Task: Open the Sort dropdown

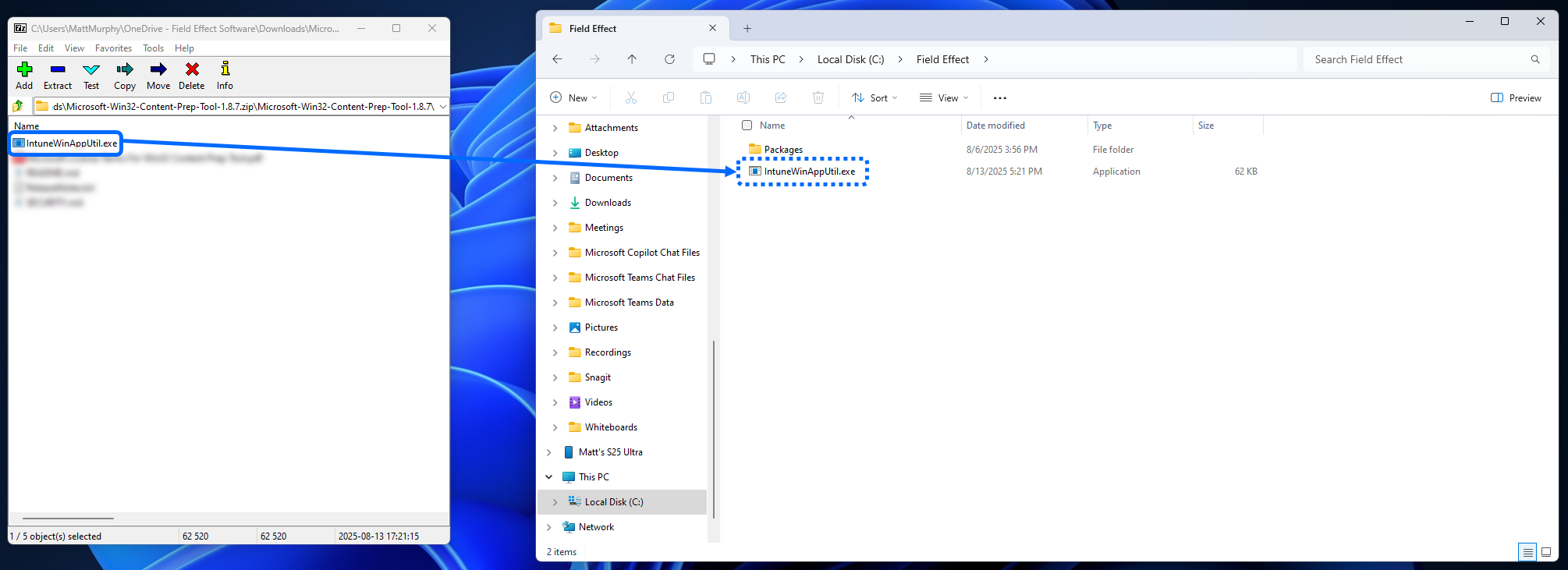Action: click(x=875, y=97)
